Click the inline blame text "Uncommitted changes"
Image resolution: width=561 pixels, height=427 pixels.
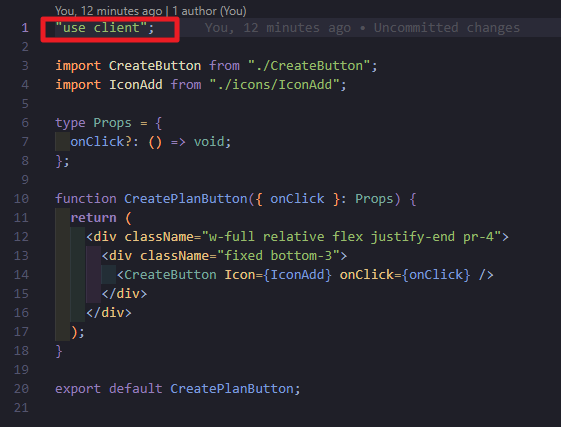point(447,28)
